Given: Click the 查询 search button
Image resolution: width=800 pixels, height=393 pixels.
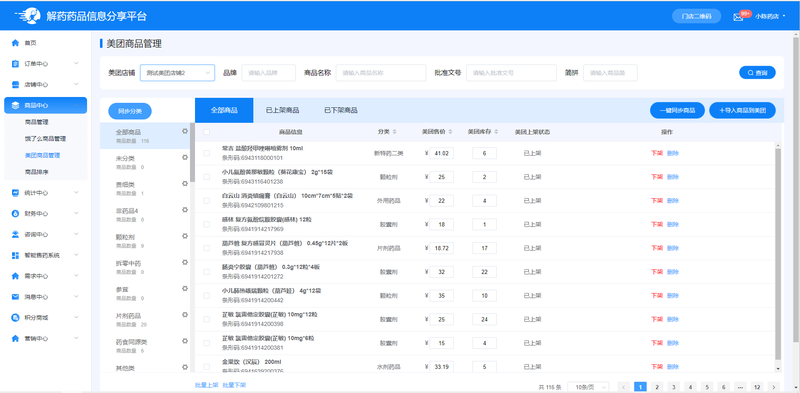Looking at the screenshot, I should tap(757, 73).
